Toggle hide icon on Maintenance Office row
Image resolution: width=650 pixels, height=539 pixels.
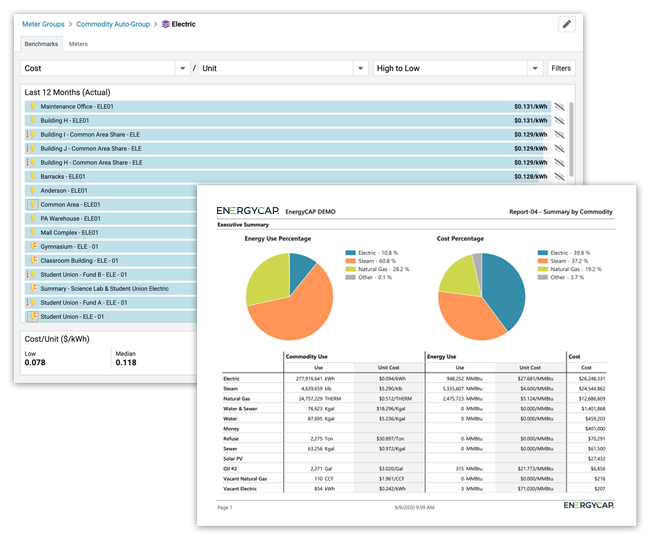[x=560, y=106]
